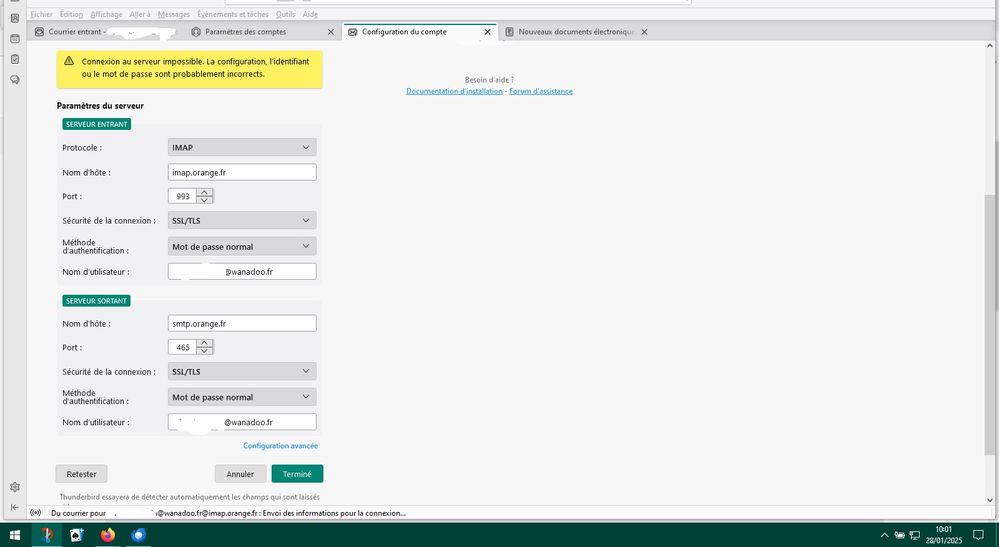Increase outgoing port 465 with up arrow

point(205,343)
